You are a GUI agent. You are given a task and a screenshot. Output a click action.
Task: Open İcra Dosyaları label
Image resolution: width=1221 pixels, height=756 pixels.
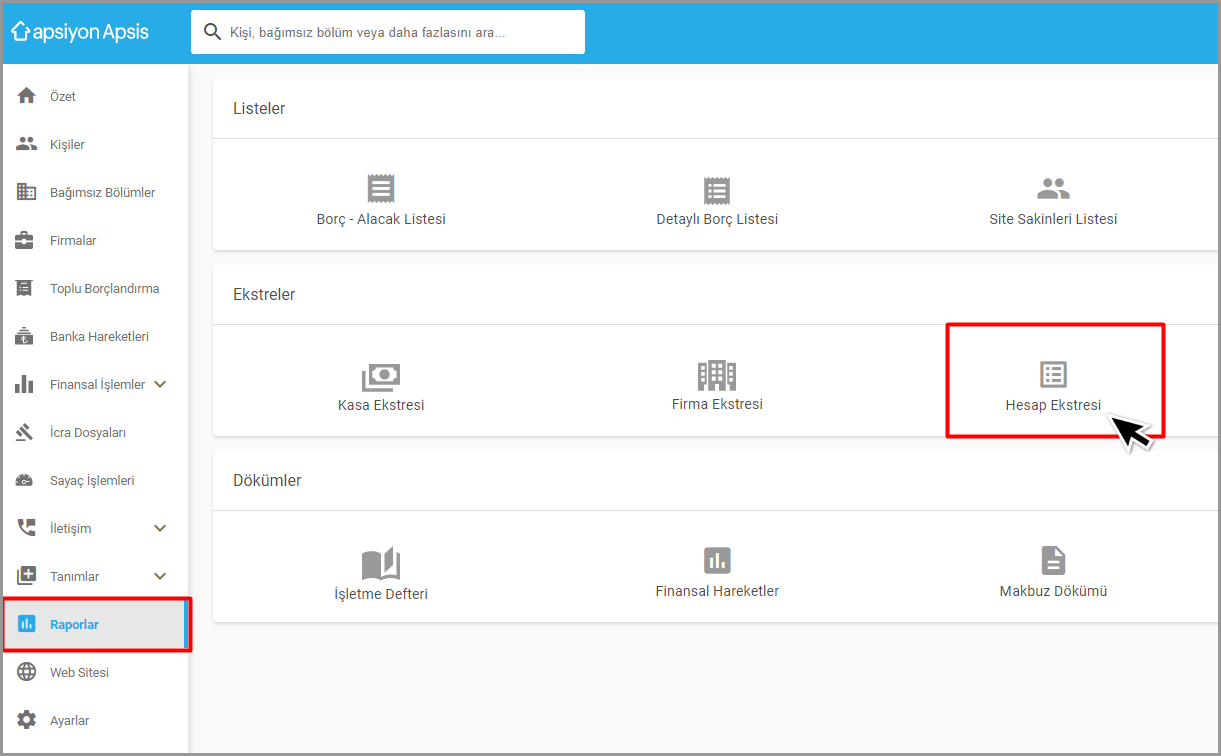coord(88,433)
